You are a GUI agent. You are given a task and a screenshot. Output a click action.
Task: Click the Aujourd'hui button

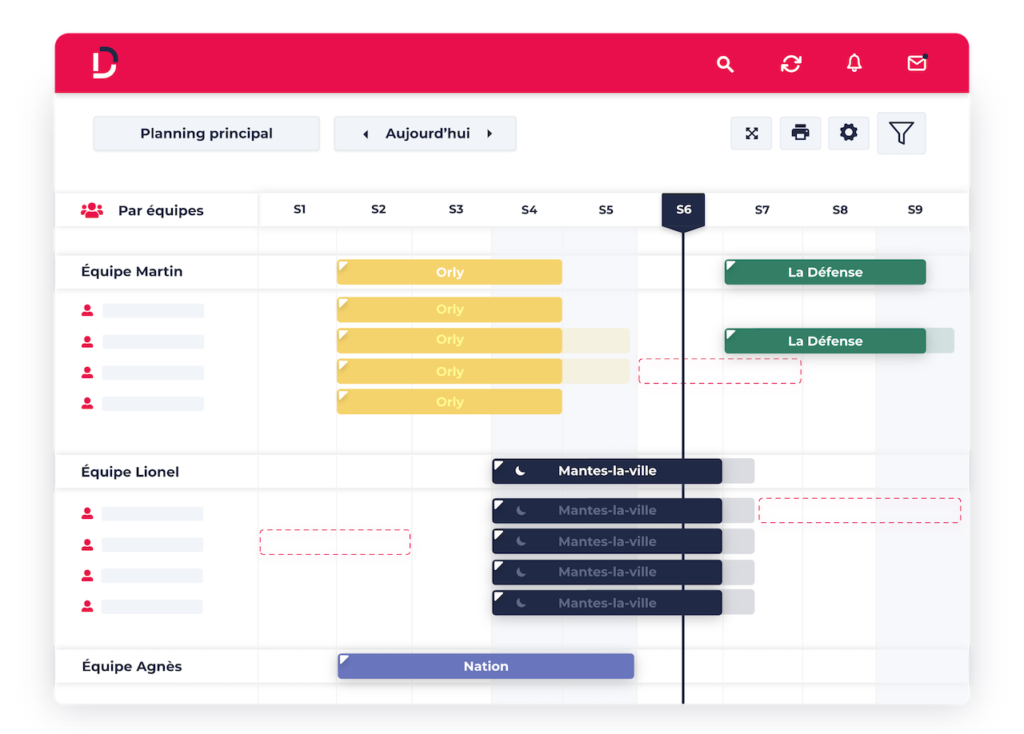pyautogui.click(x=425, y=133)
